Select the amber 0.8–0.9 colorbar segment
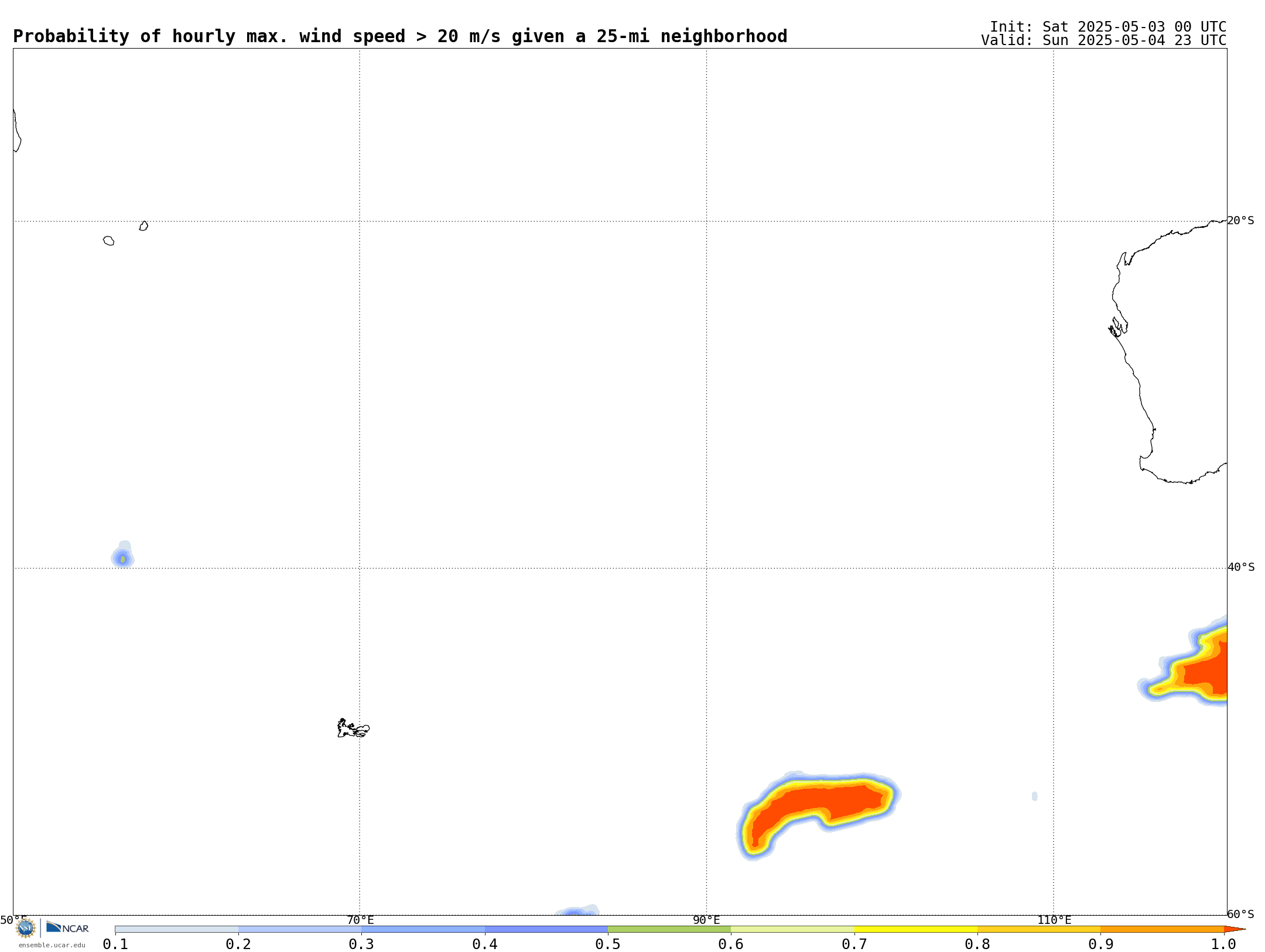The width and height of the screenshot is (1265, 952). 1039,929
